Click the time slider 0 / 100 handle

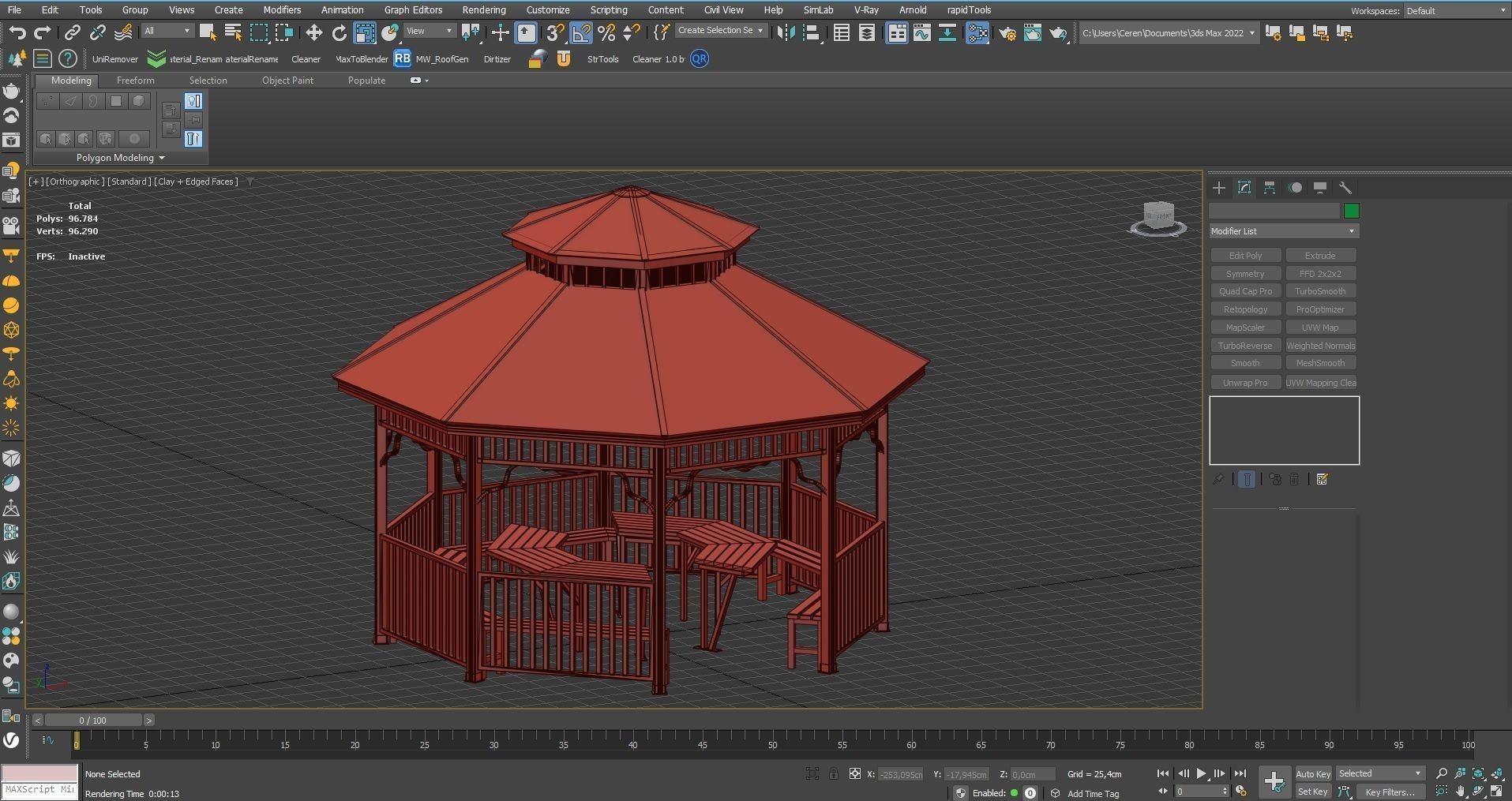click(x=93, y=720)
